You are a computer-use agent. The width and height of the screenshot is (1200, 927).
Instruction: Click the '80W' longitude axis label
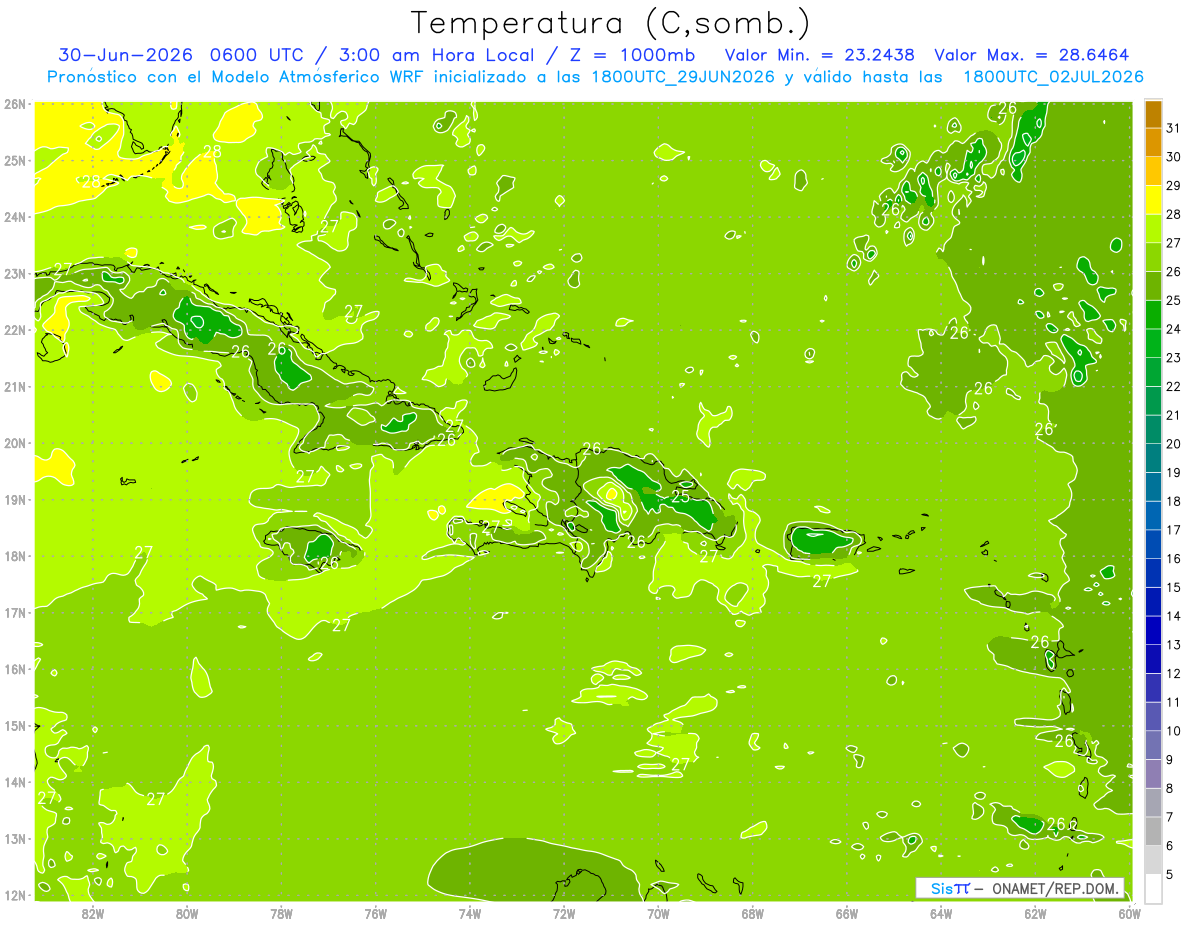[186, 913]
